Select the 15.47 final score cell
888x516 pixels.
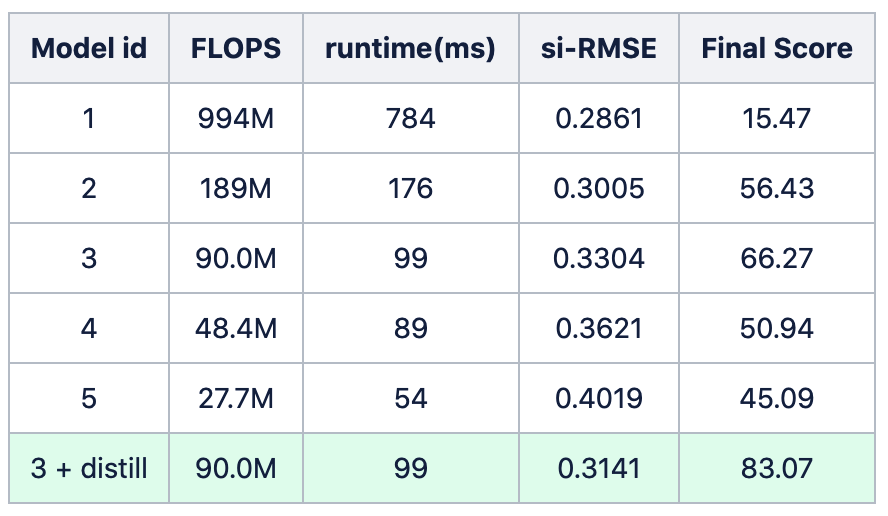tap(776, 118)
